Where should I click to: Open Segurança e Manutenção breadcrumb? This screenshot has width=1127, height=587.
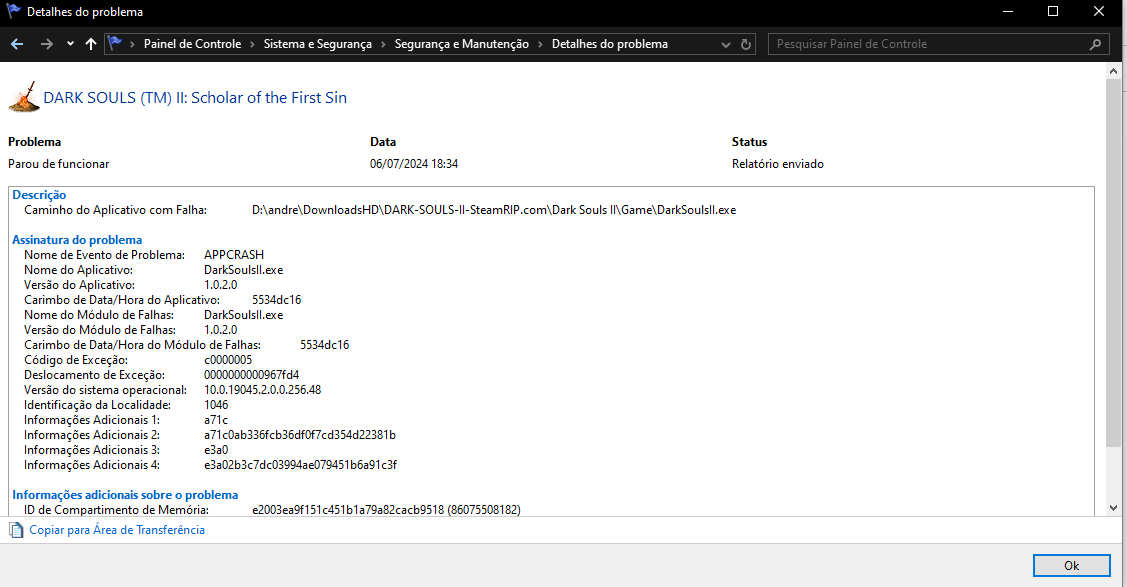coord(461,44)
